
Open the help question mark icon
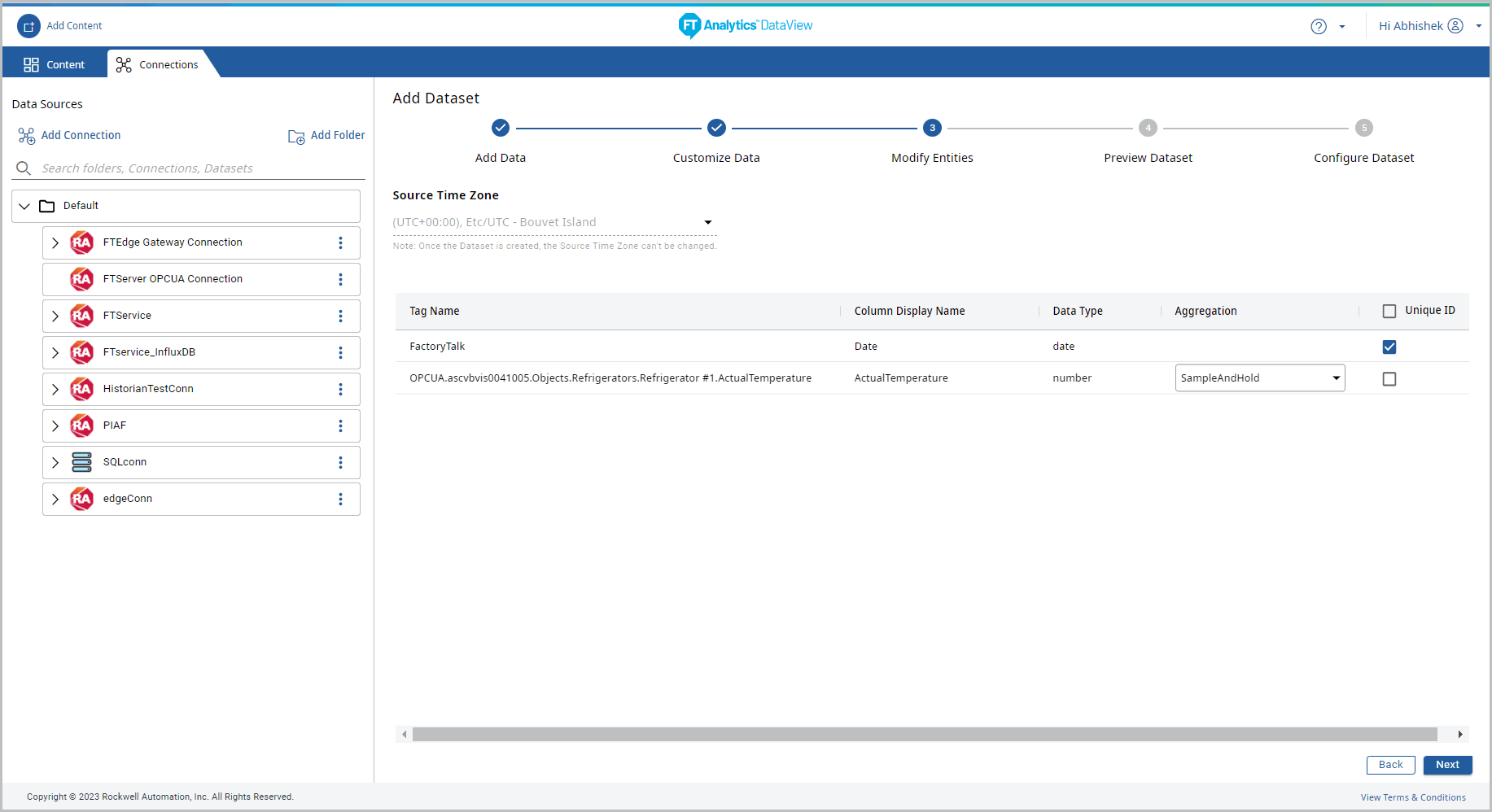(x=1318, y=26)
